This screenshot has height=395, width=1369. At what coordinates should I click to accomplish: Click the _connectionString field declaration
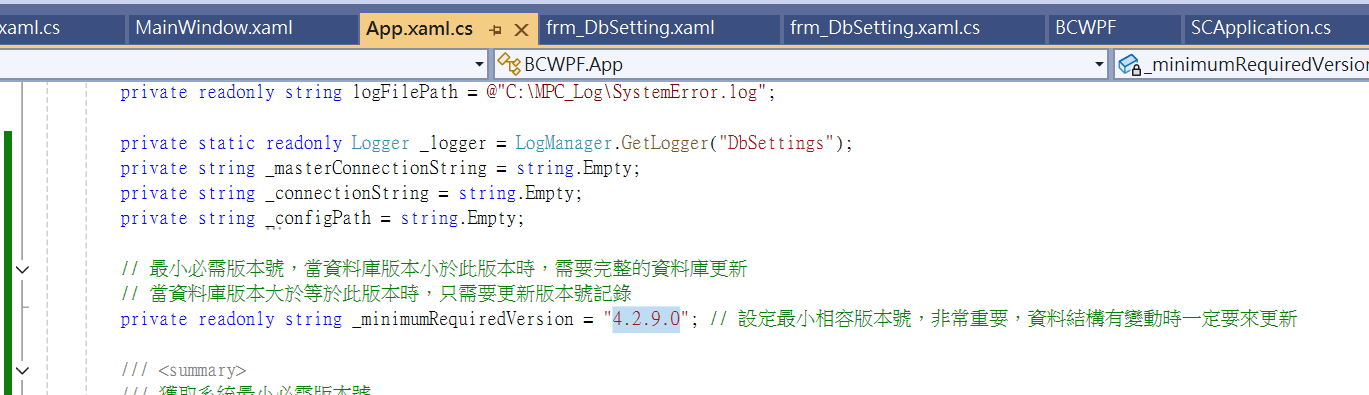[x=347, y=193]
